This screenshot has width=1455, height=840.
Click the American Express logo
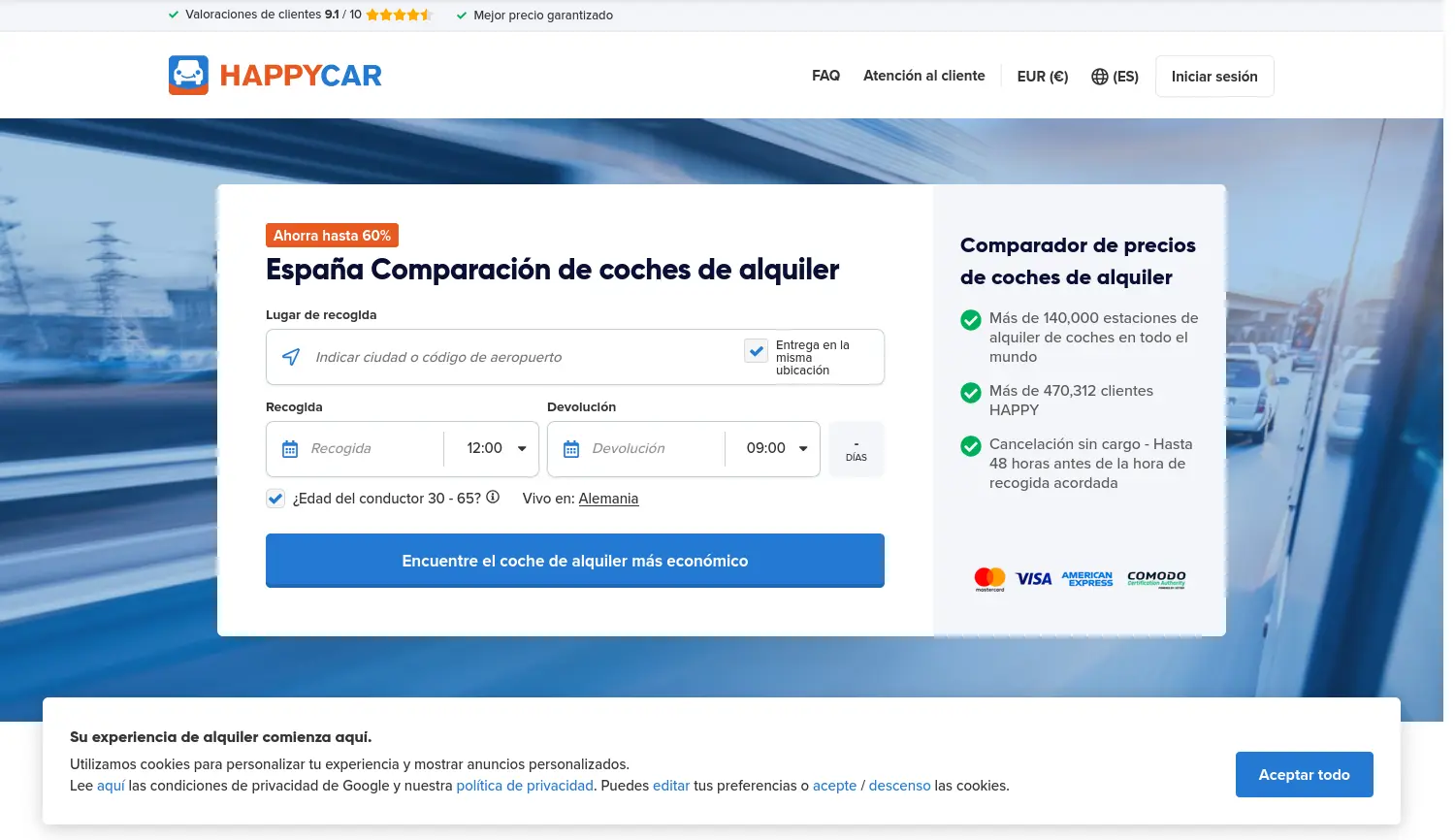tap(1087, 578)
